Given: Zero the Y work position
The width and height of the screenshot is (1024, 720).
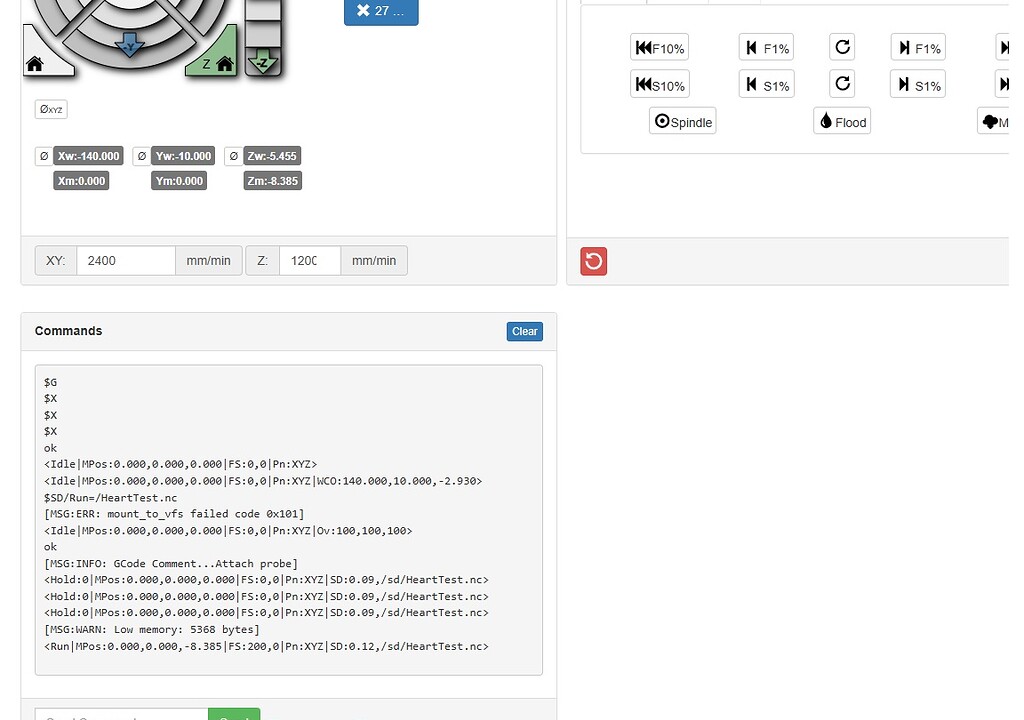Looking at the screenshot, I should (x=142, y=156).
